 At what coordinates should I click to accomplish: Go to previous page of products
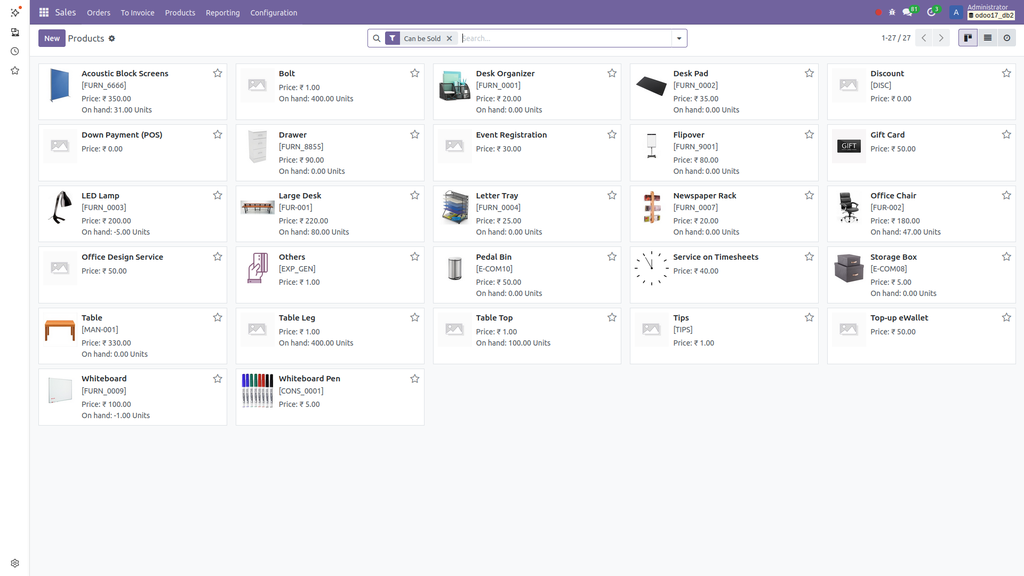click(x=924, y=38)
